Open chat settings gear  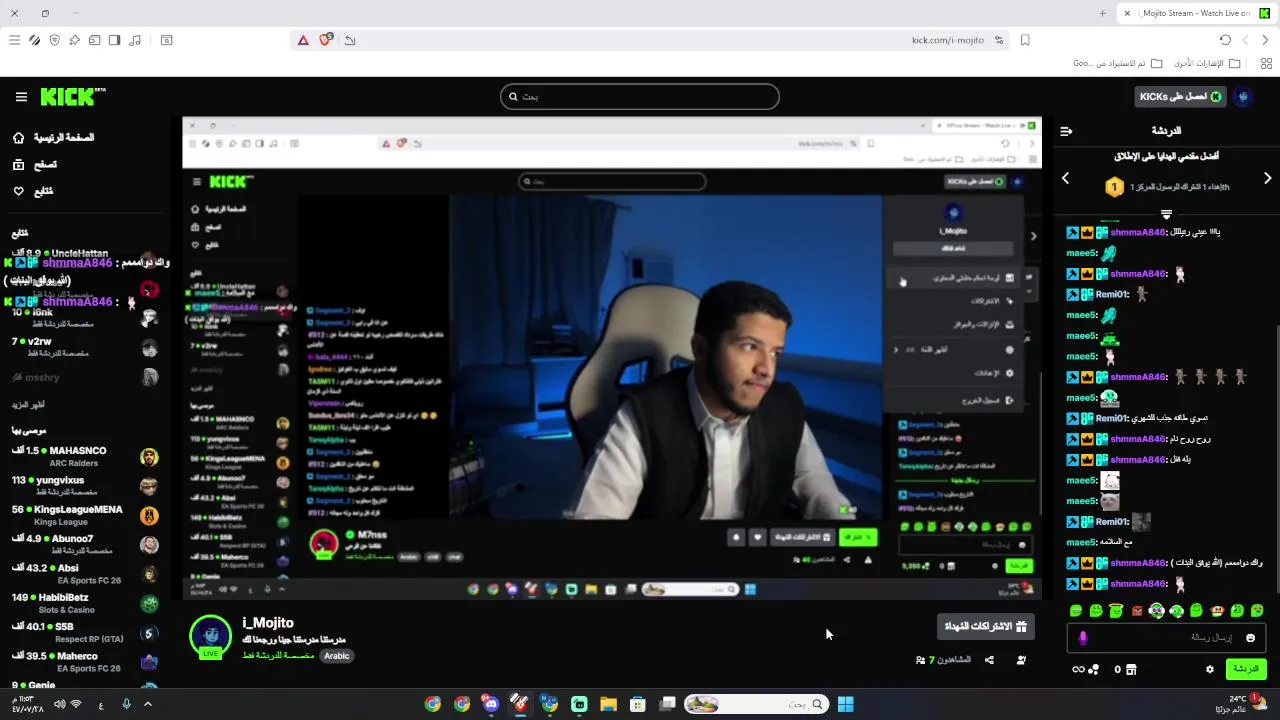(x=1210, y=670)
